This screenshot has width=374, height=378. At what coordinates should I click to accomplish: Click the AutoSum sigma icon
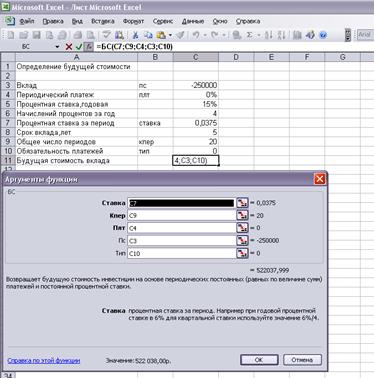point(249,35)
